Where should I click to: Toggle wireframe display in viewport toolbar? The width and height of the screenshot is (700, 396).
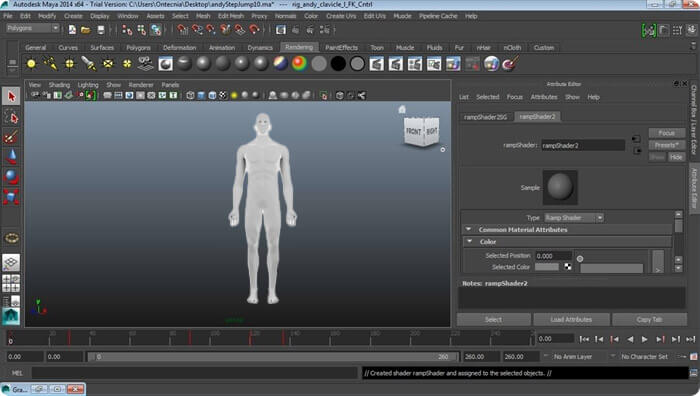pyautogui.click(x=190, y=96)
